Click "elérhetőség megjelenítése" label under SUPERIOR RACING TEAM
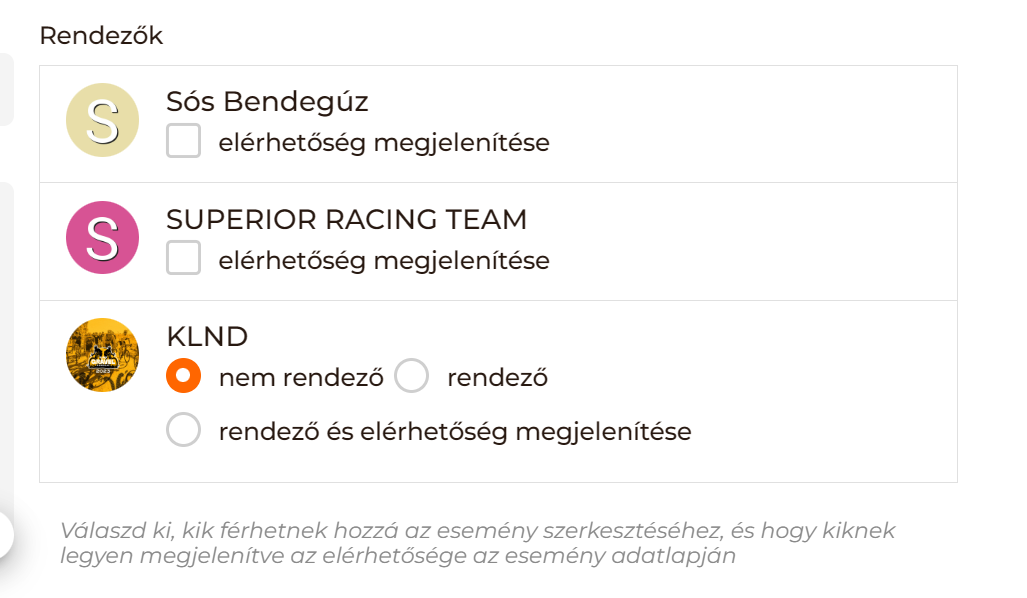 [x=384, y=261]
